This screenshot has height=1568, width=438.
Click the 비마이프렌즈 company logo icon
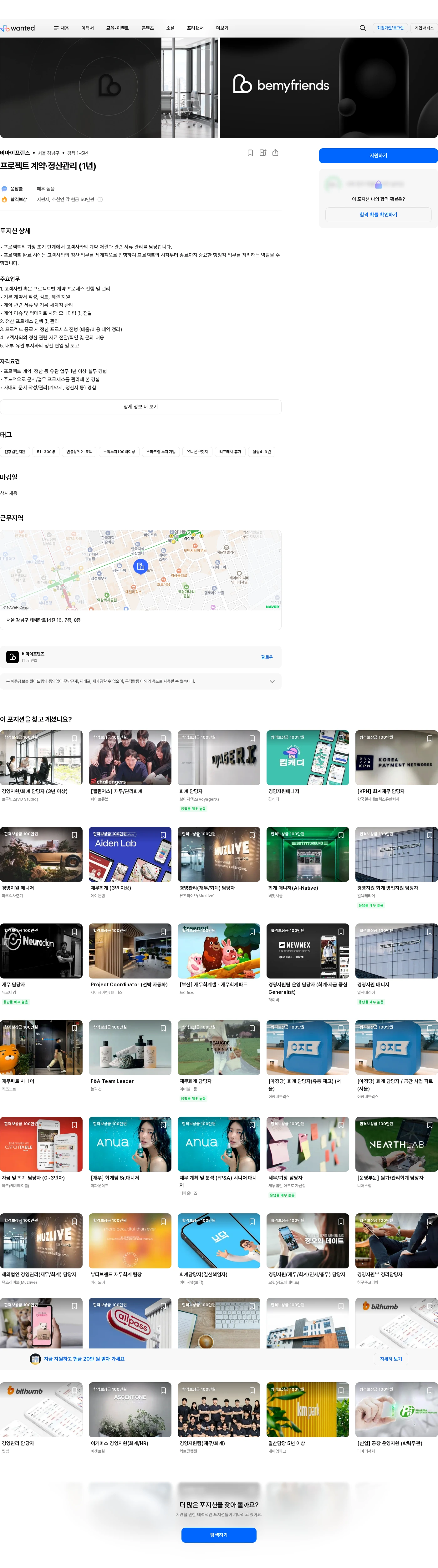click(x=12, y=657)
